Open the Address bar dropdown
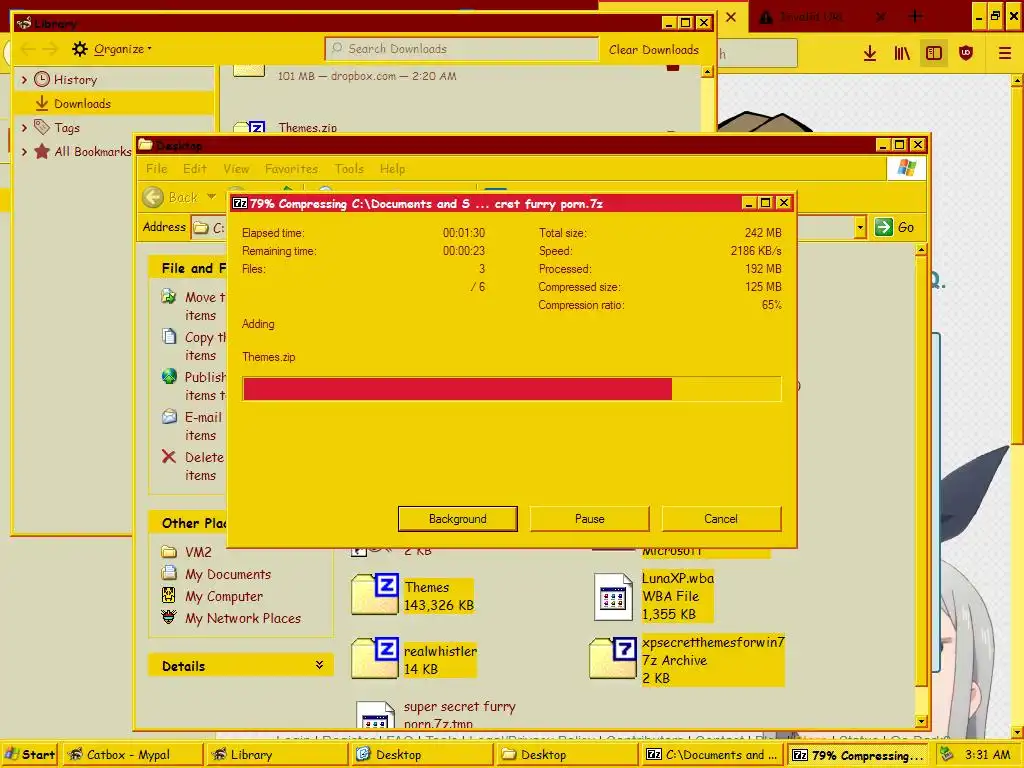The image size is (1024, 768). click(x=860, y=227)
